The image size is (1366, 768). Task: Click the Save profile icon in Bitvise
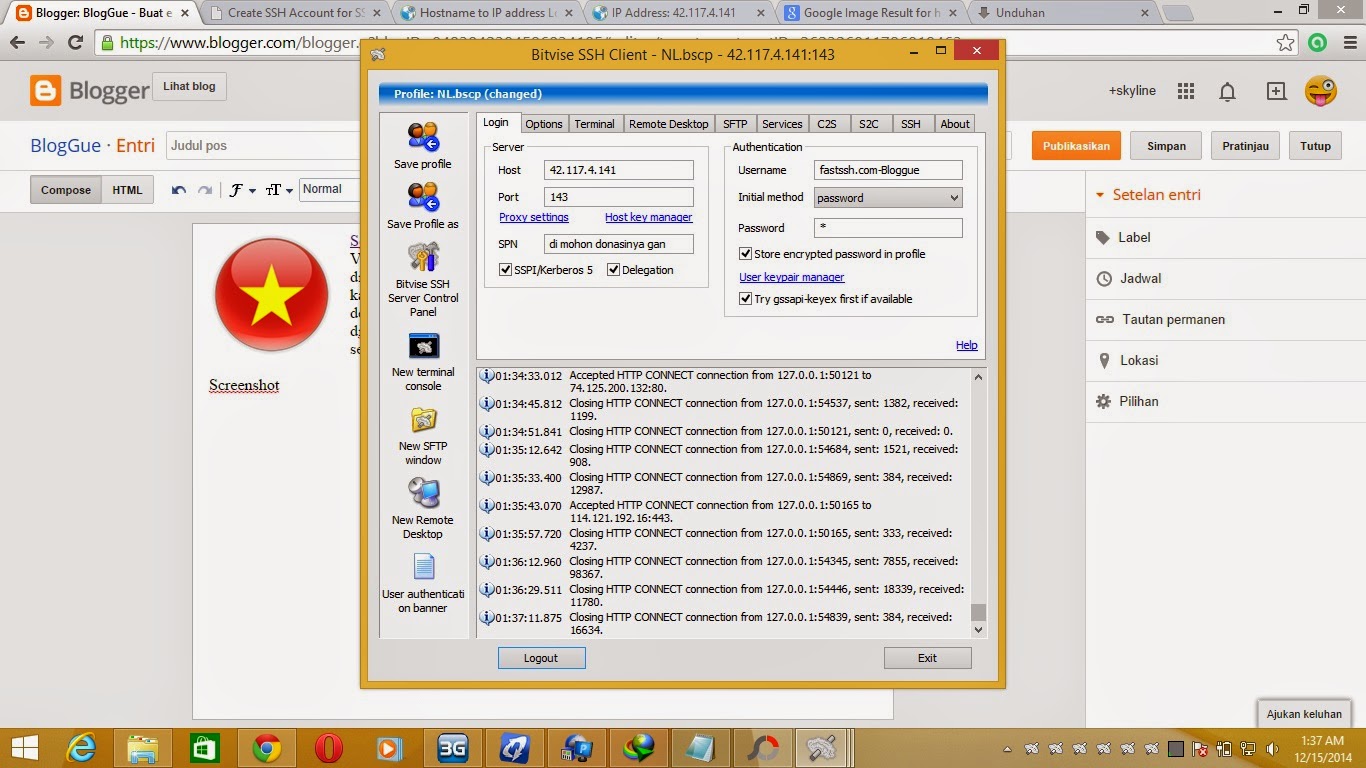(423, 137)
